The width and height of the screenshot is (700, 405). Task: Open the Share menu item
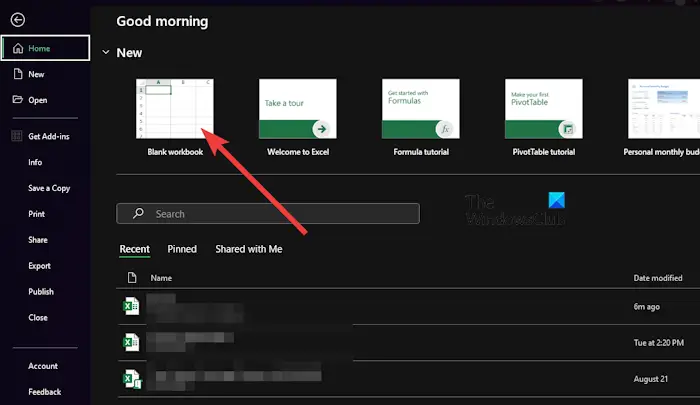pos(38,240)
